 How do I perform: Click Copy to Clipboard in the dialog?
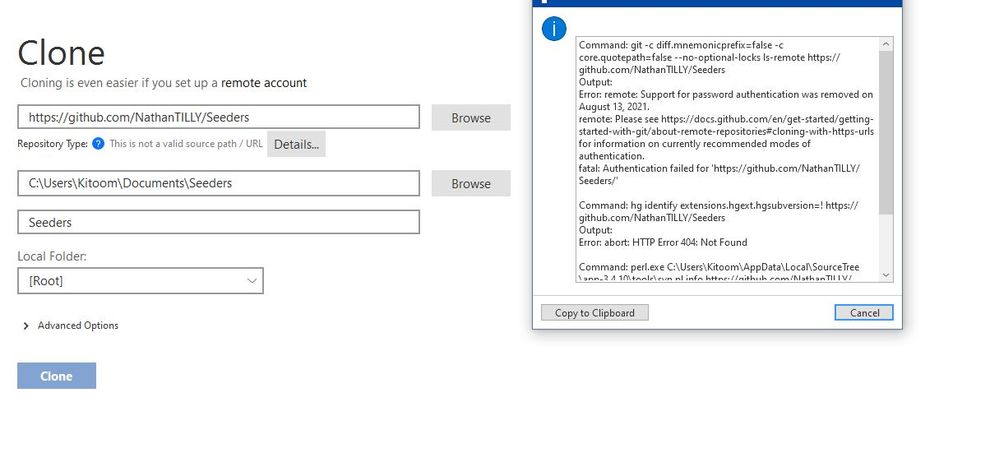pos(594,312)
